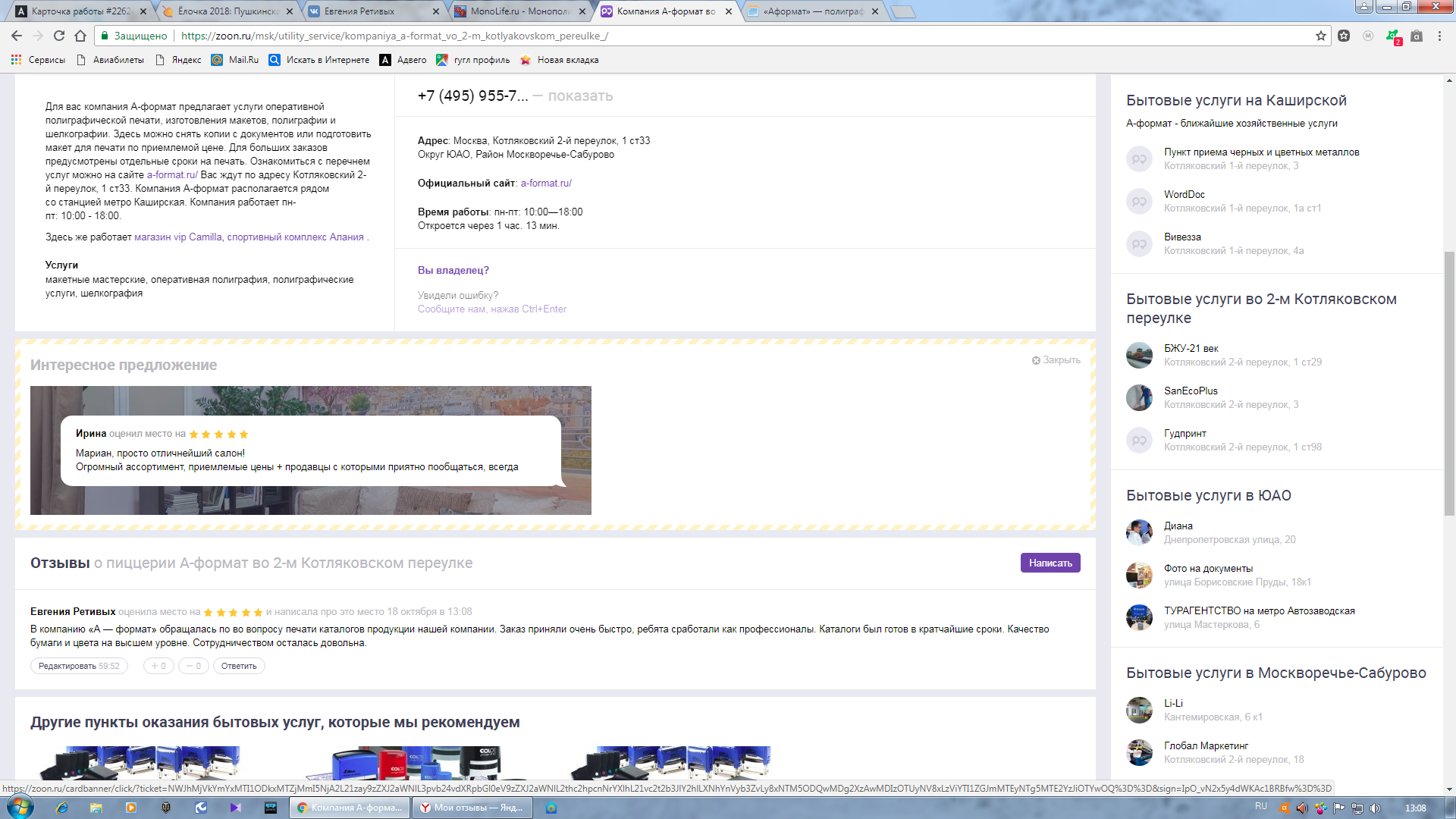
Task: Switch to Мои отзывы Яндекс taskbar window
Action: 472,808
